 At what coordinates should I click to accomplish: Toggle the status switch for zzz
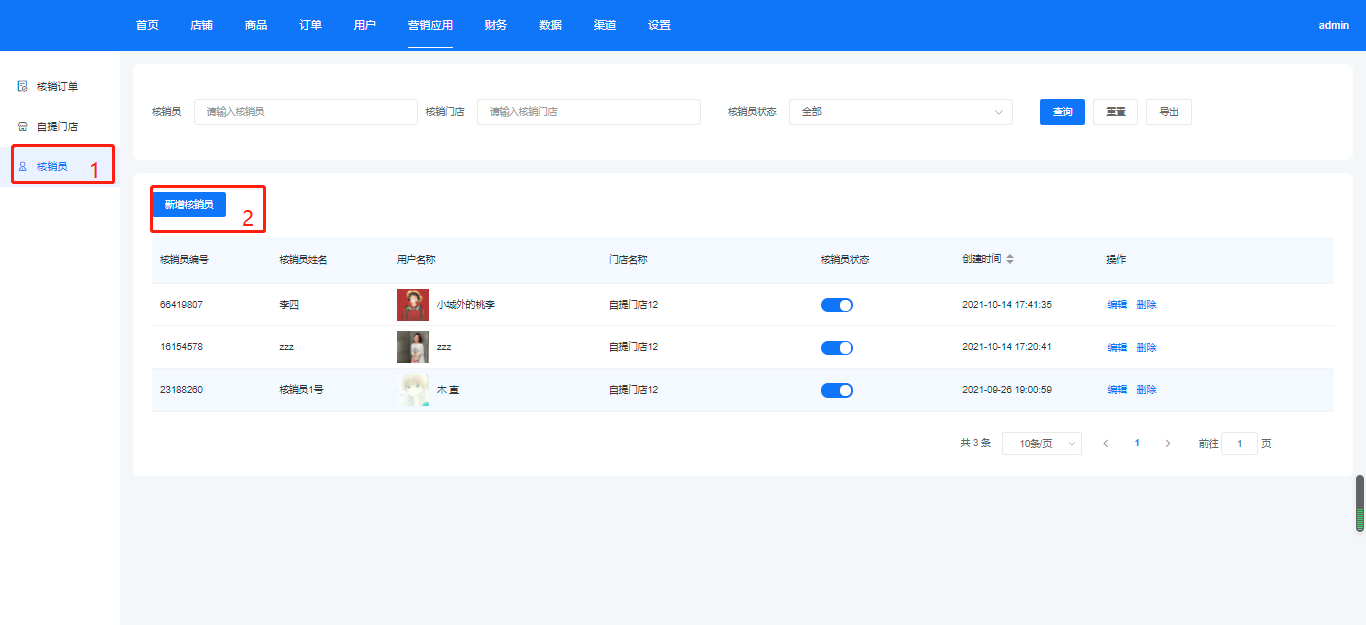(836, 348)
